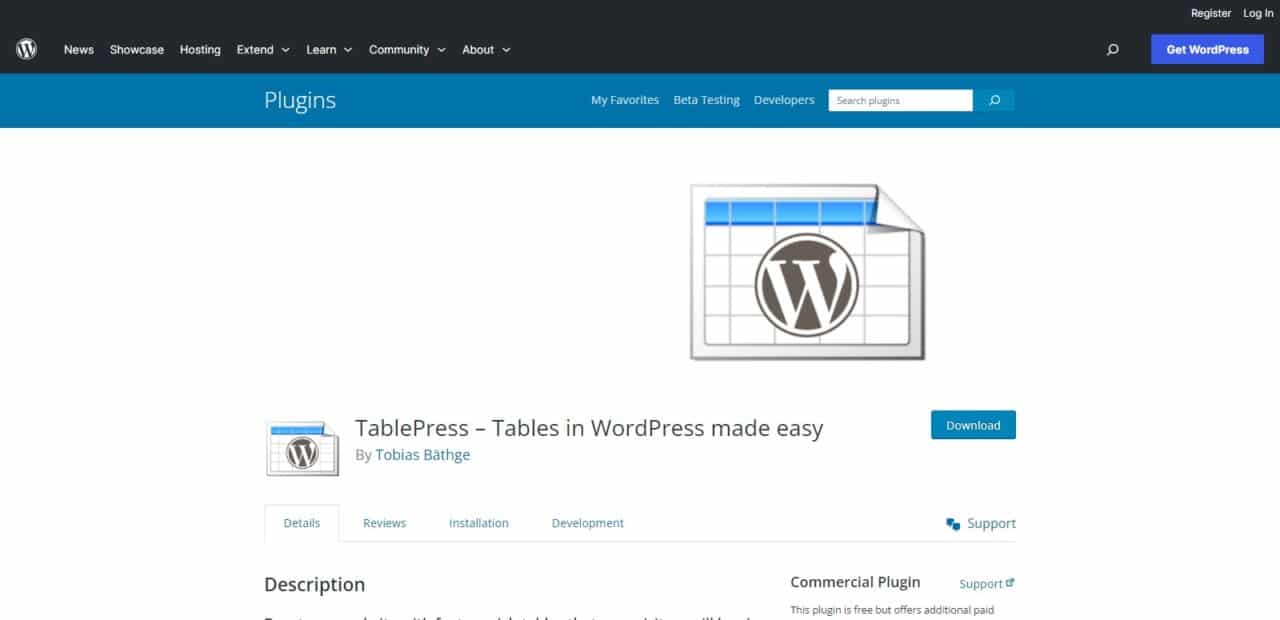The height and width of the screenshot is (620, 1280).
Task: Select the Details tab
Action: [302, 523]
